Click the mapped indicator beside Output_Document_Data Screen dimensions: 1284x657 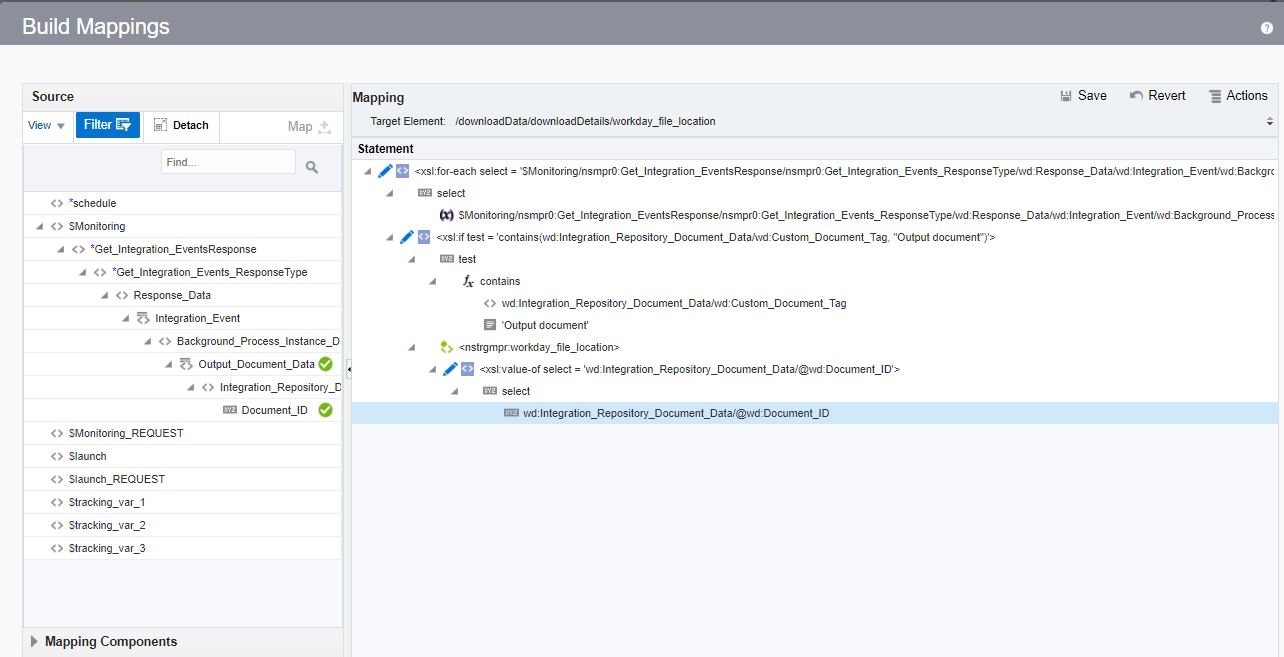point(325,364)
